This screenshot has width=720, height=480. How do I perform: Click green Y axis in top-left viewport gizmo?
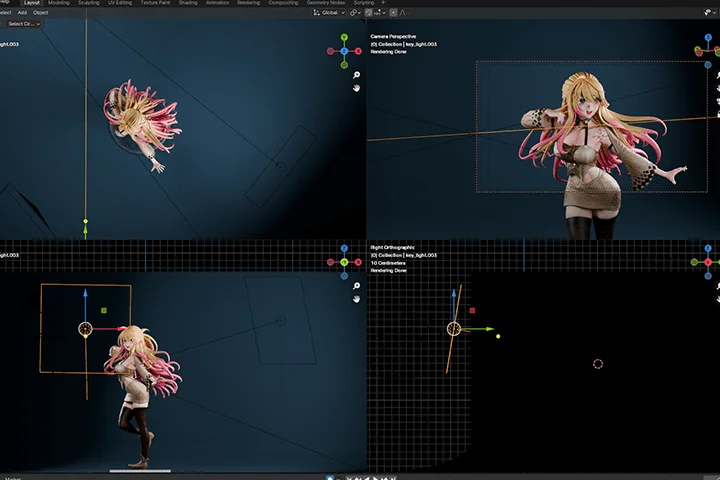(344, 38)
